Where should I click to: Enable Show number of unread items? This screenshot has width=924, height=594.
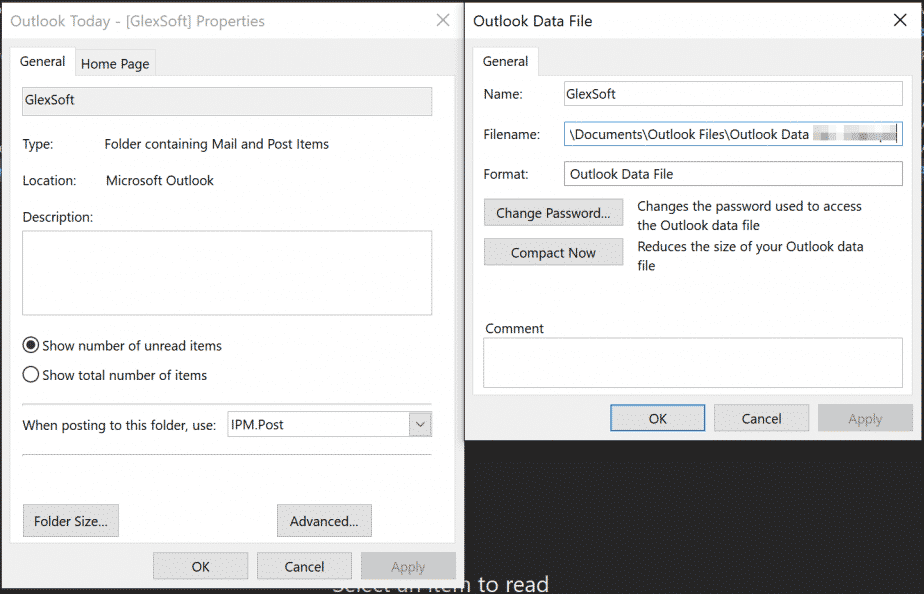(31, 345)
